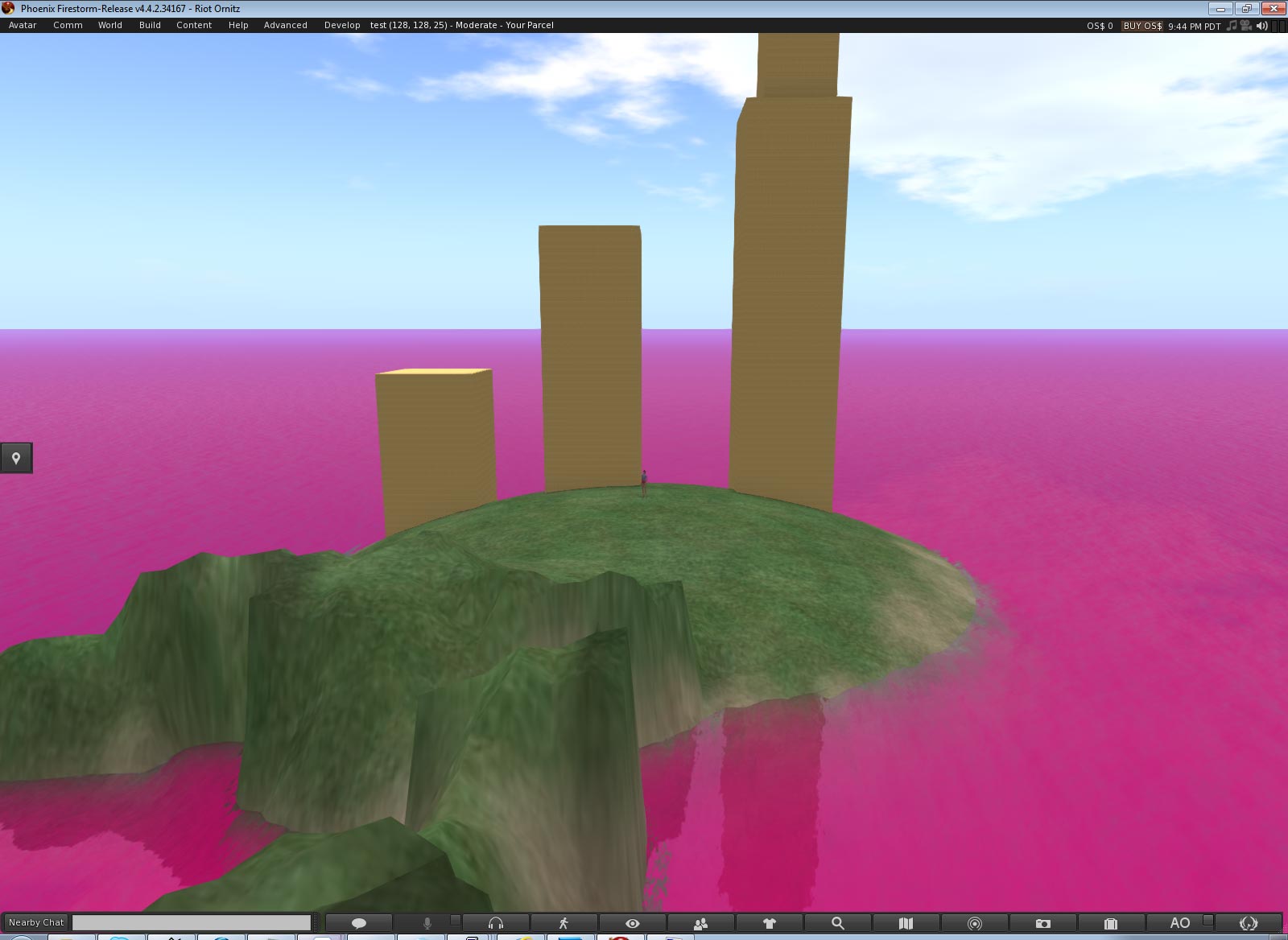Minimize the Firestorm viewer window
This screenshot has width=1288, height=940.
tap(1221, 8)
